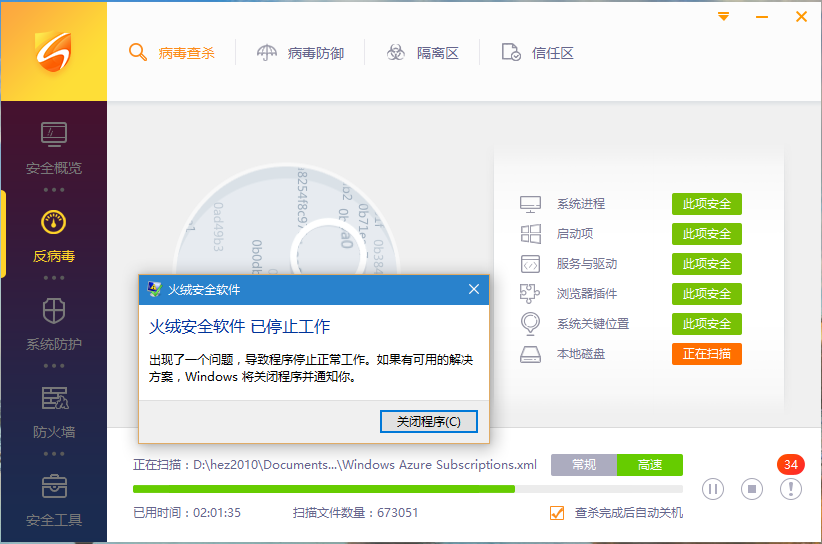The height and width of the screenshot is (544, 822).
Task: Click the green scan progress bar
Action: (323, 489)
